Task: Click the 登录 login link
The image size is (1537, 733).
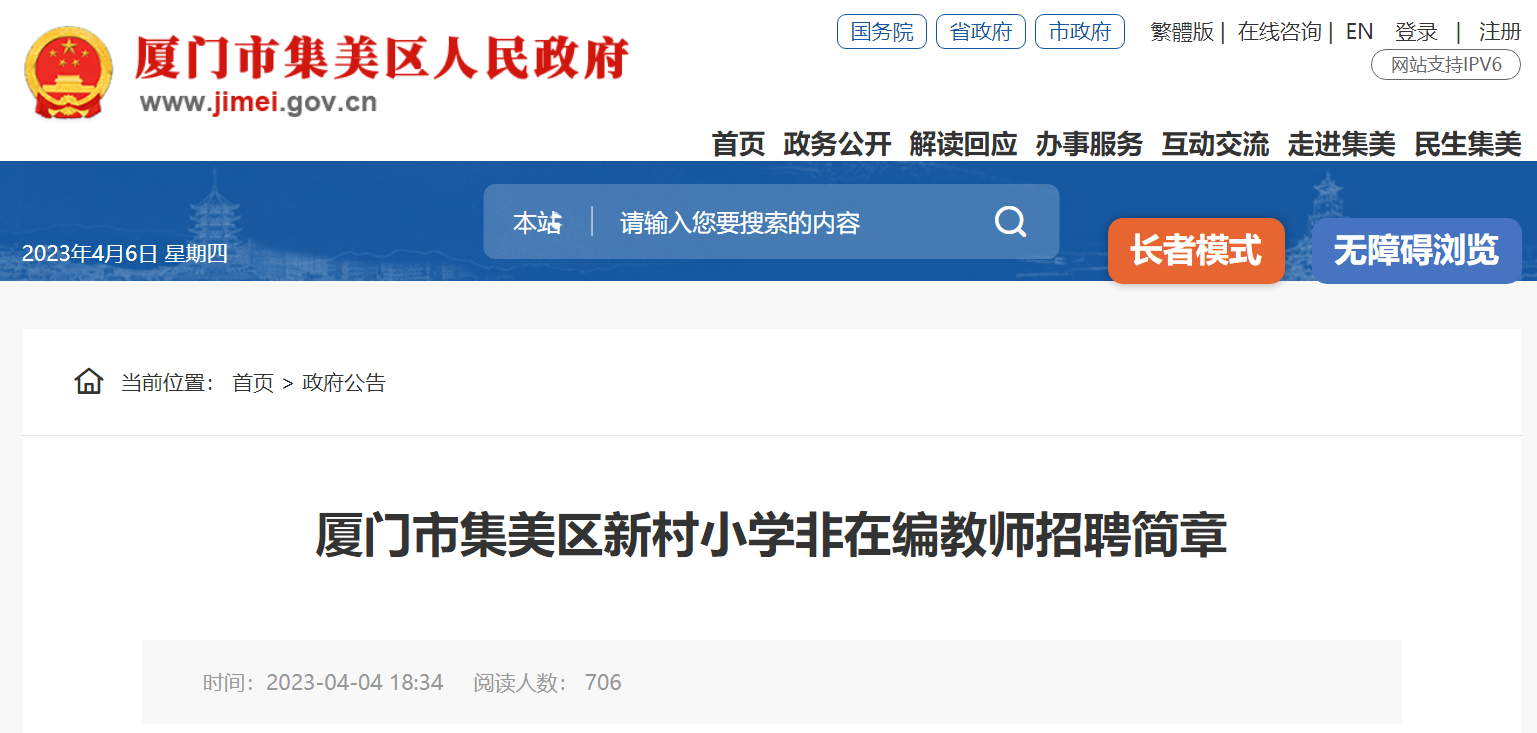Action: 1416,32
